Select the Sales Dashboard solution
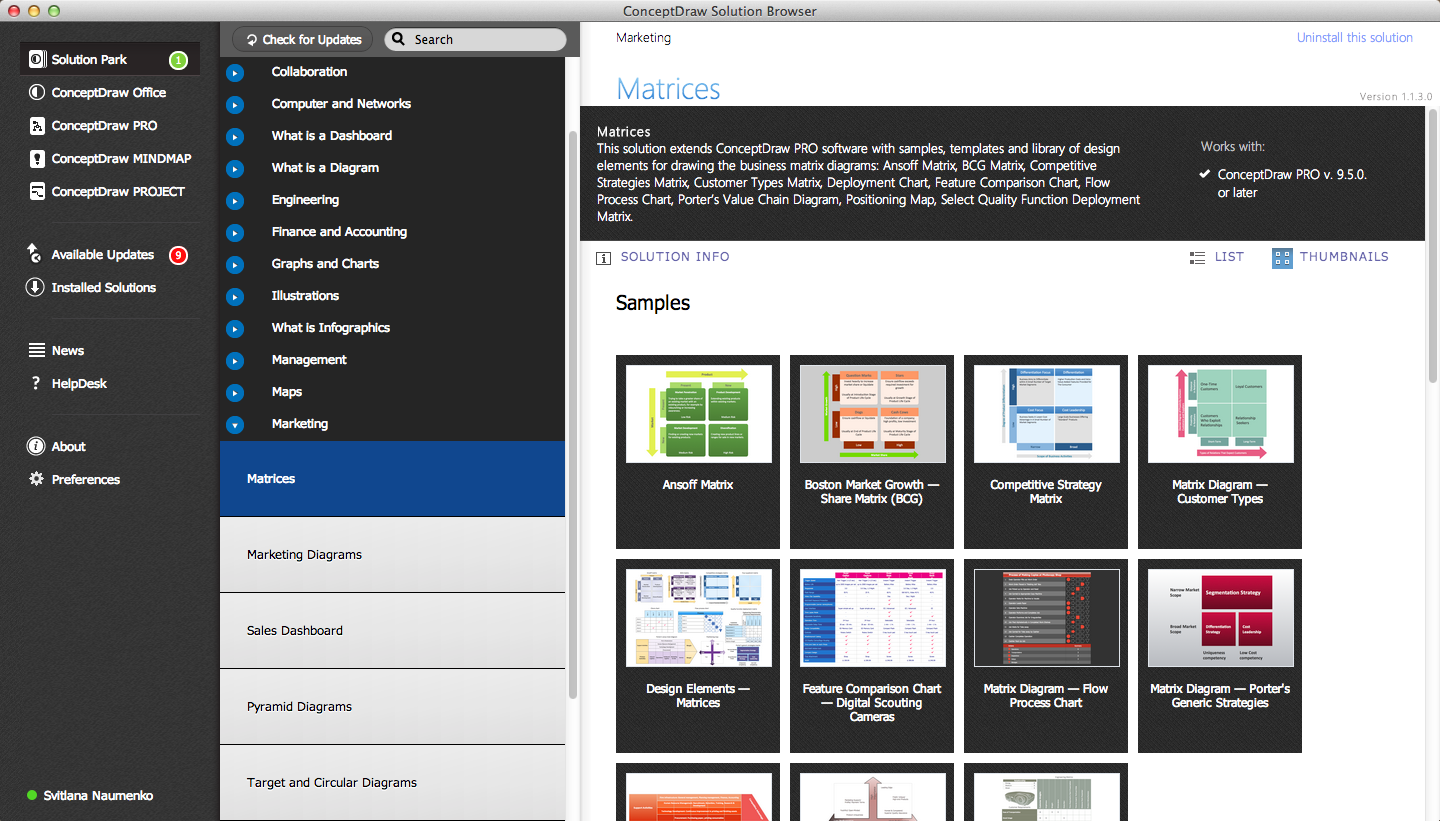Image resolution: width=1440 pixels, height=821 pixels. pos(392,631)
